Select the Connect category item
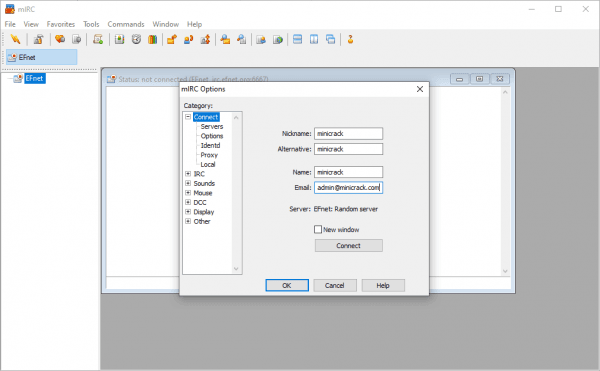600x371 pixels. 206,117
